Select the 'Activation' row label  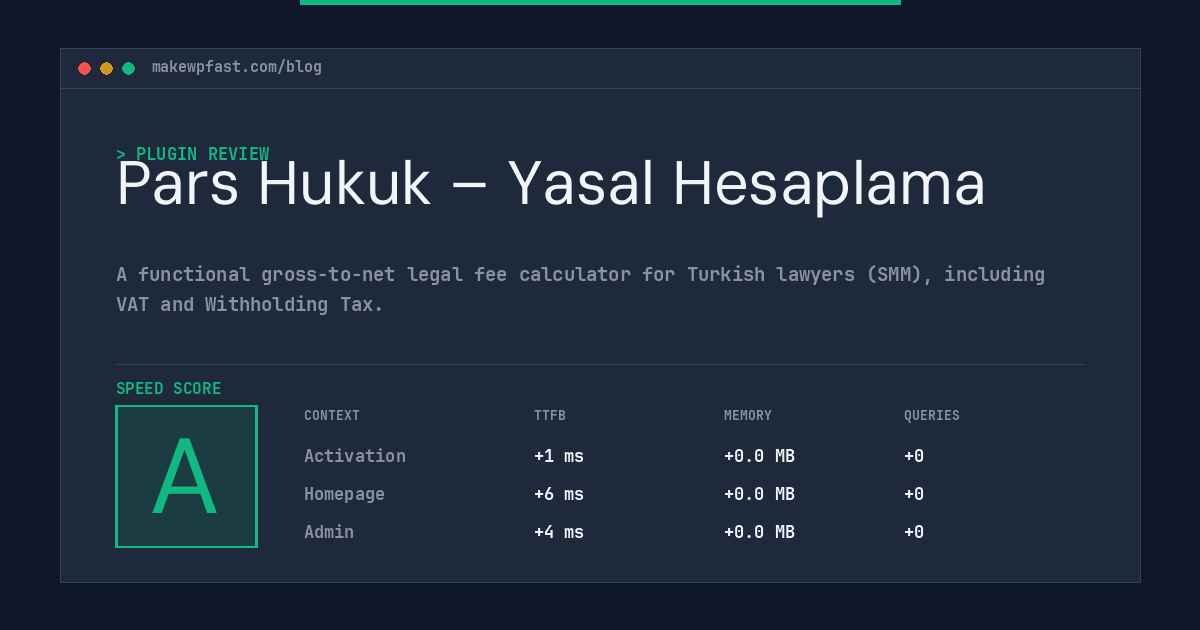pyautogui.click(x=355, y=456)
